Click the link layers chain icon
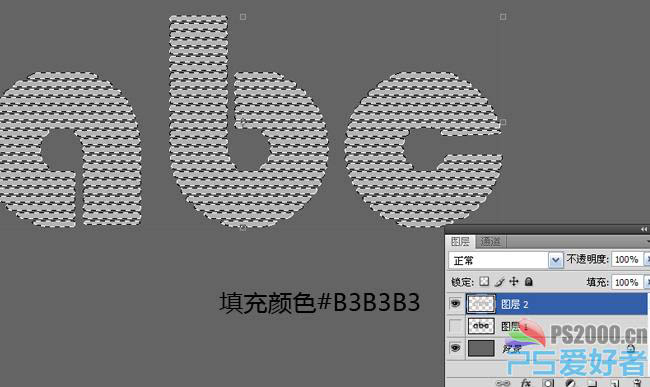This screenshot has width=650, height=387. pos(503,383)
